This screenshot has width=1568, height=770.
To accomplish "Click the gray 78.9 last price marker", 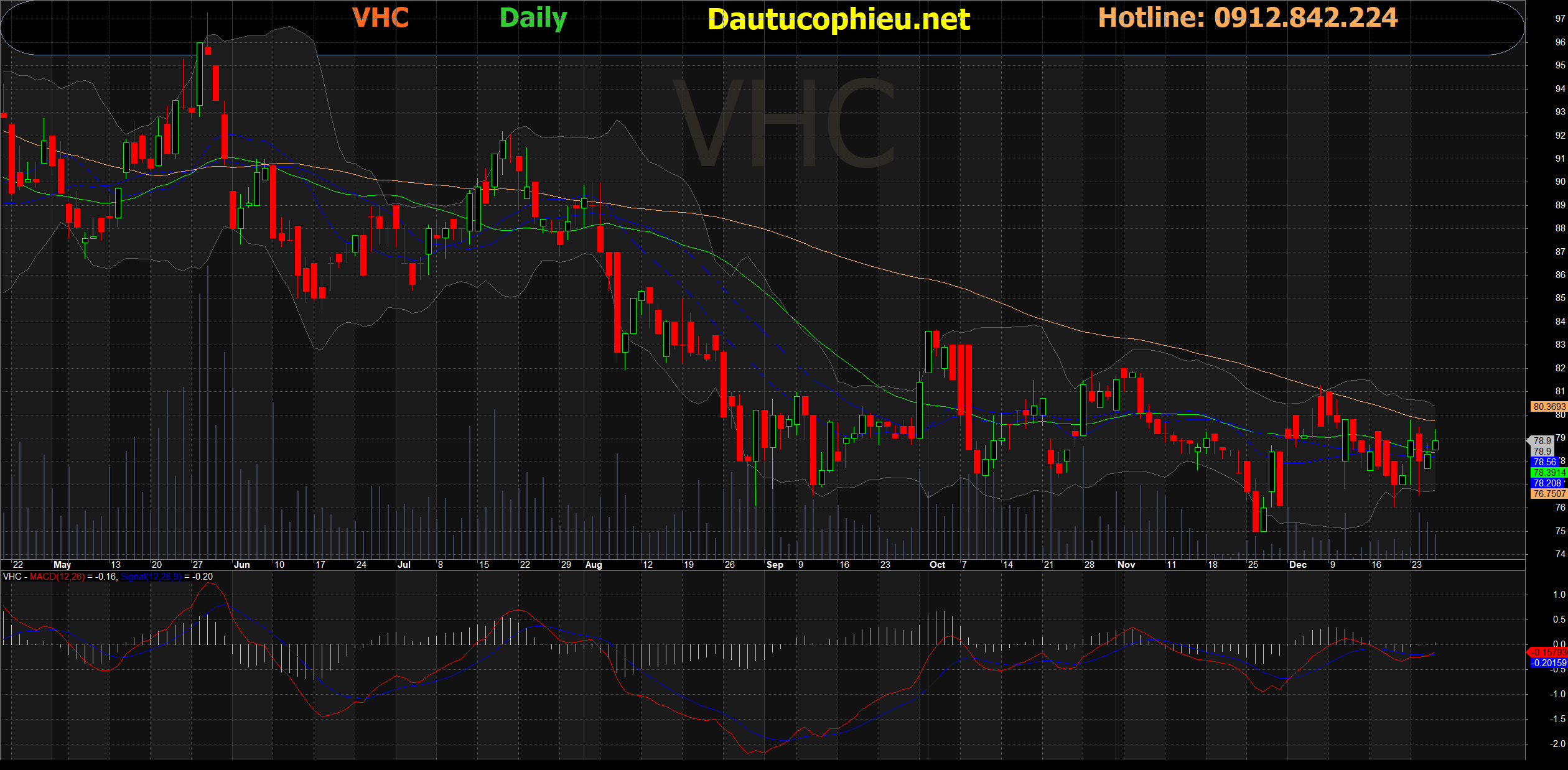I will (x=1542, y=441).
